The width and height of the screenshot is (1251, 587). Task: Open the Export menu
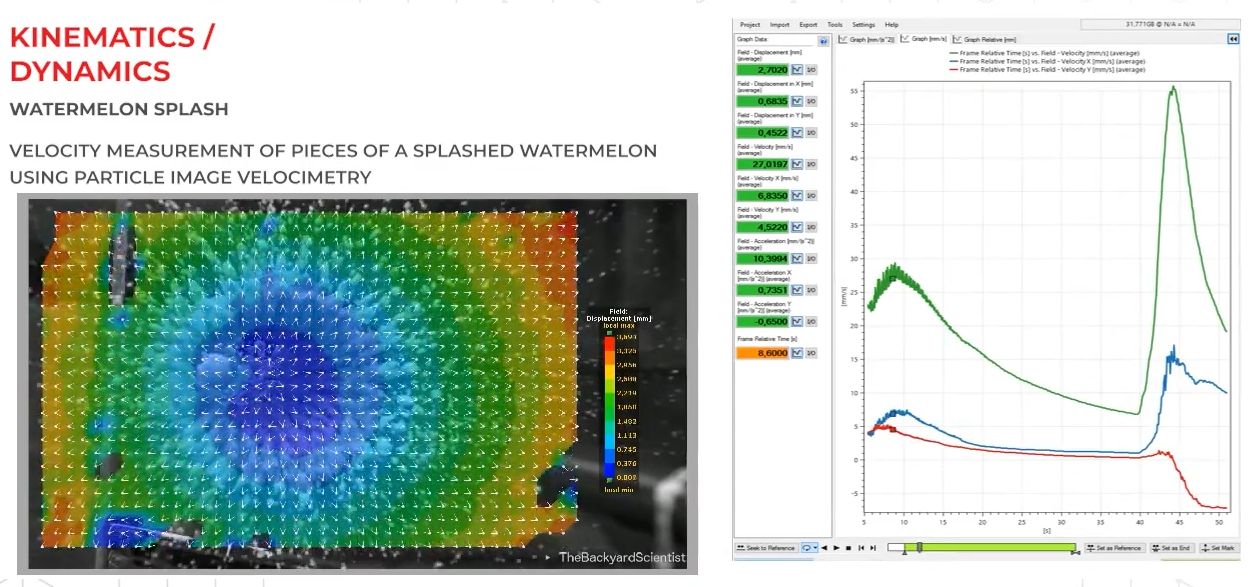click(808, 25)
